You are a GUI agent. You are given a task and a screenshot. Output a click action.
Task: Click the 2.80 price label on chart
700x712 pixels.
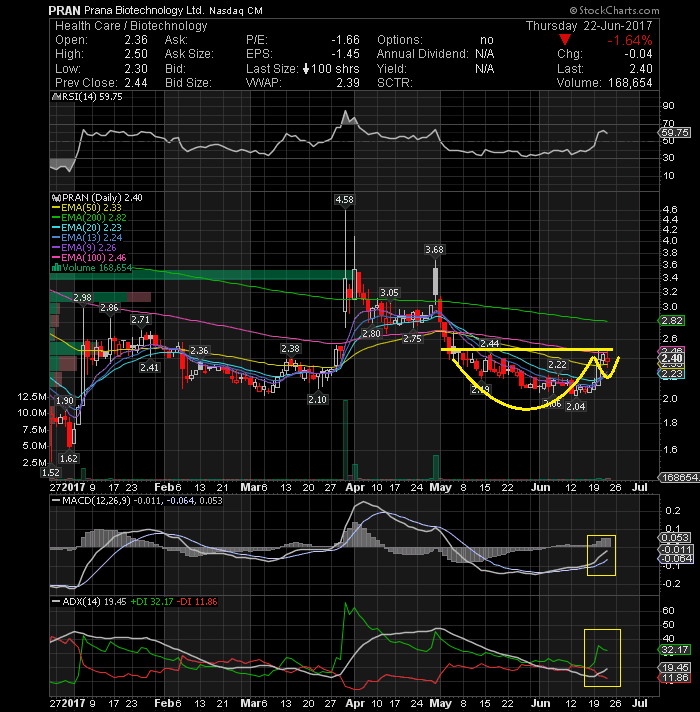(x=371, y=334)
